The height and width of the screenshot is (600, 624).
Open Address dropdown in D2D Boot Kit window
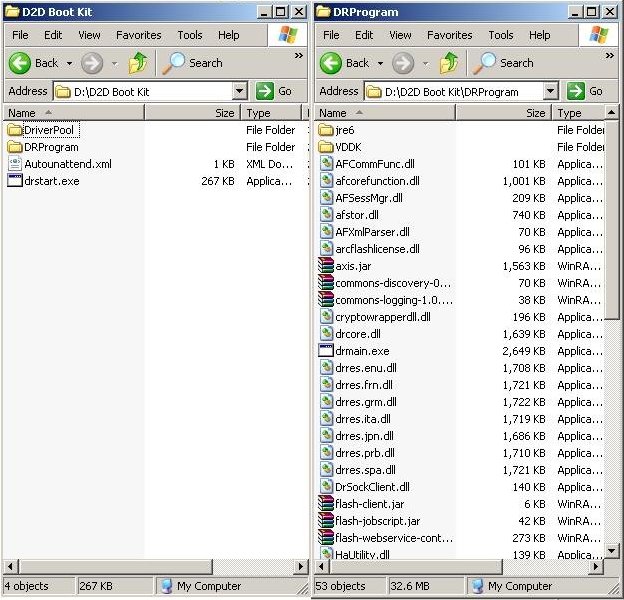pos(239,91)
